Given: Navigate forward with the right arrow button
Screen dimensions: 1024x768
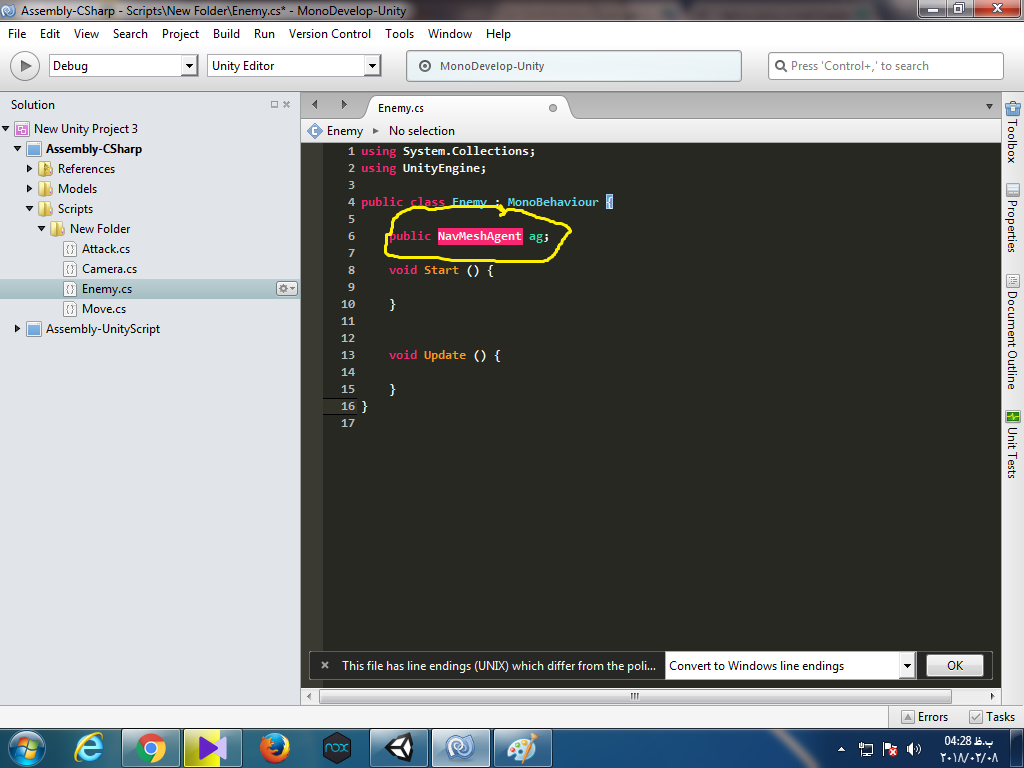Looking at the screenshot, I should pos(344,104).
